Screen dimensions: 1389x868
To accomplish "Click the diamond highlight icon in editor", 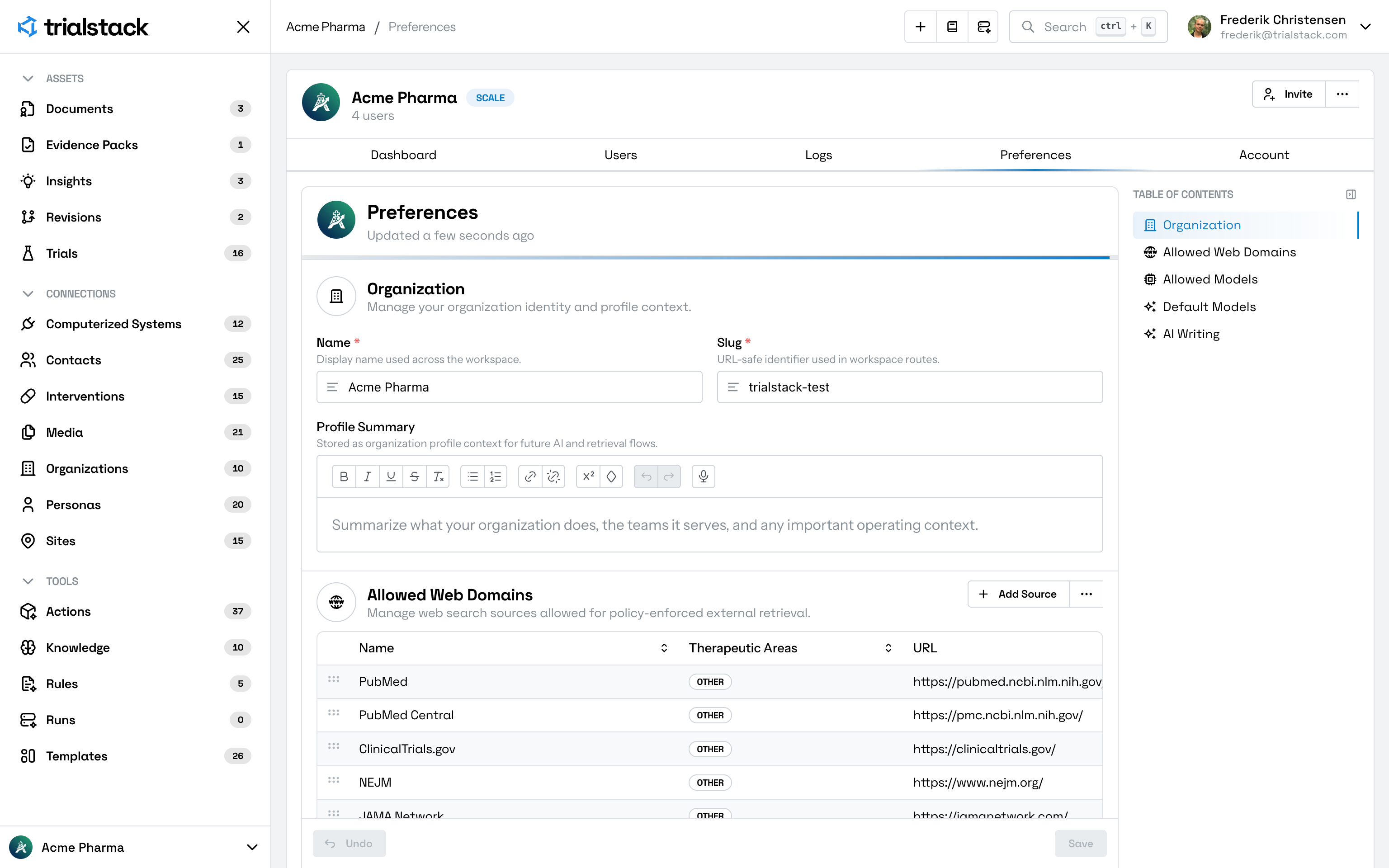I will [x=611, y=476].
